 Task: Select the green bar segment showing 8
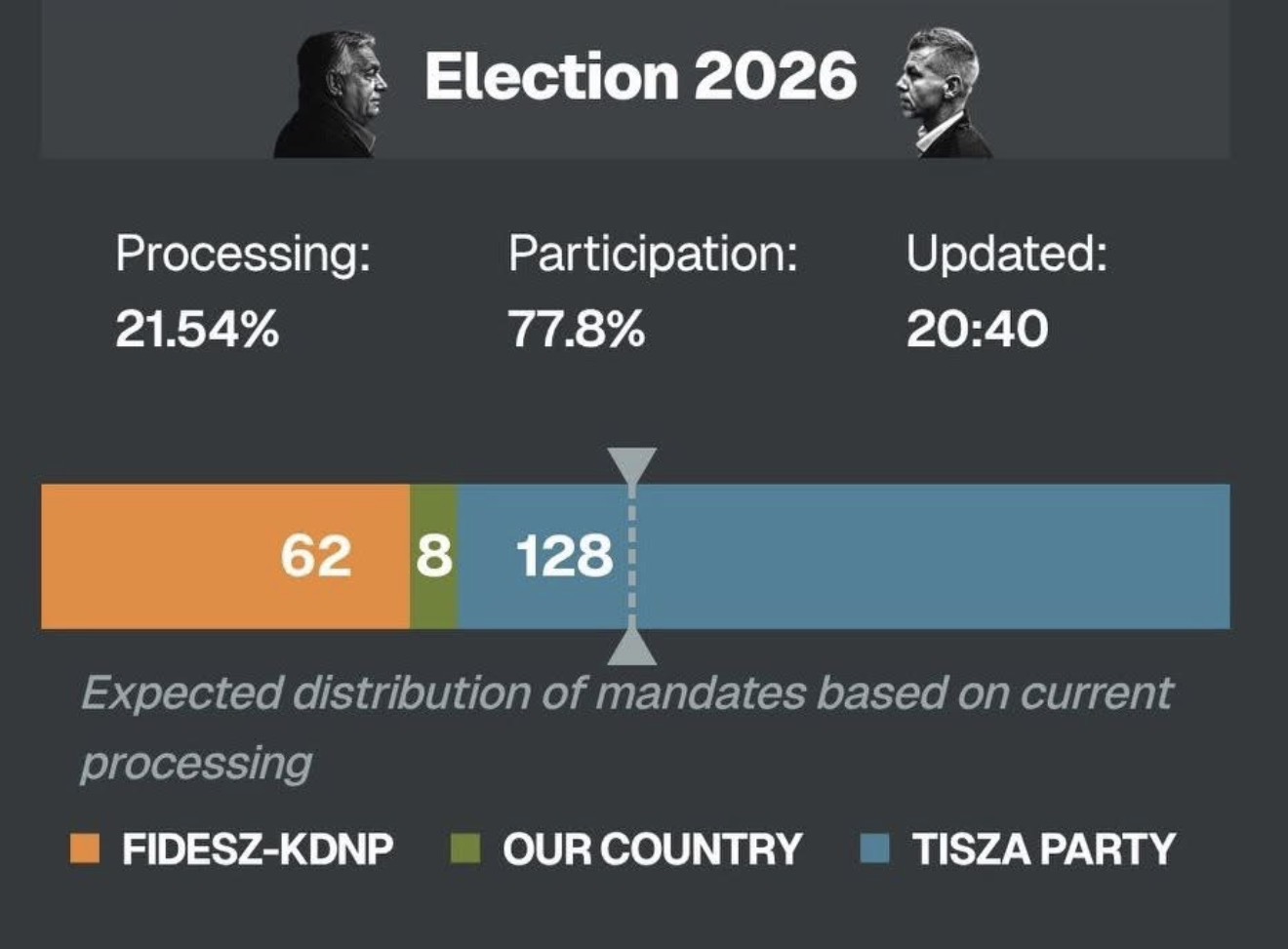point(433,556)
